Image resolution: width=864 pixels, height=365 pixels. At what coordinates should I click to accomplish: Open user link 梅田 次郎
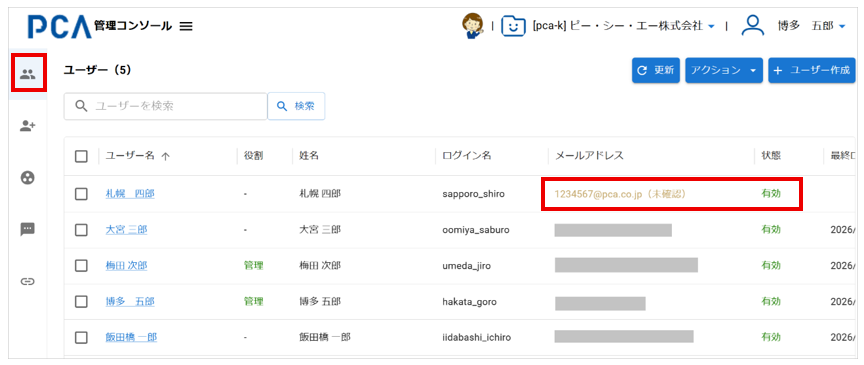(126, 266)
